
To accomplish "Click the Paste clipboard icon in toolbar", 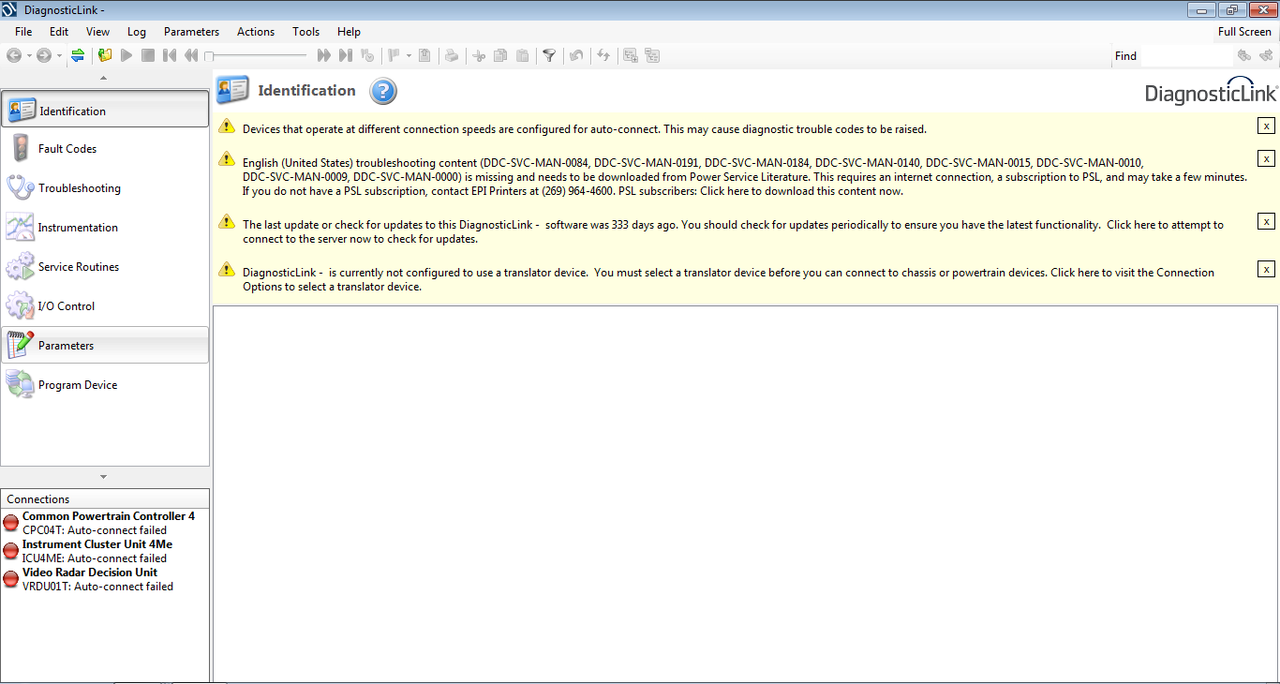I will [x=522, y=56].
